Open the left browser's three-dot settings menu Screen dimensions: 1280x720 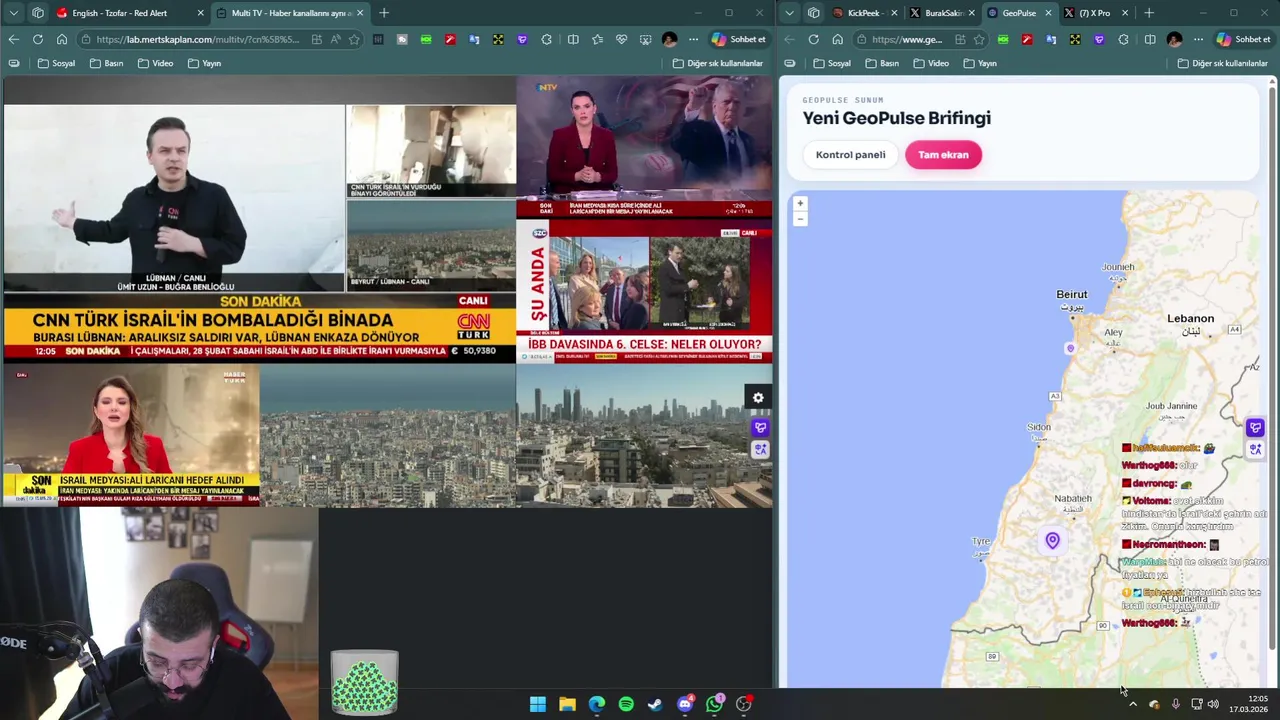point(693,39)
